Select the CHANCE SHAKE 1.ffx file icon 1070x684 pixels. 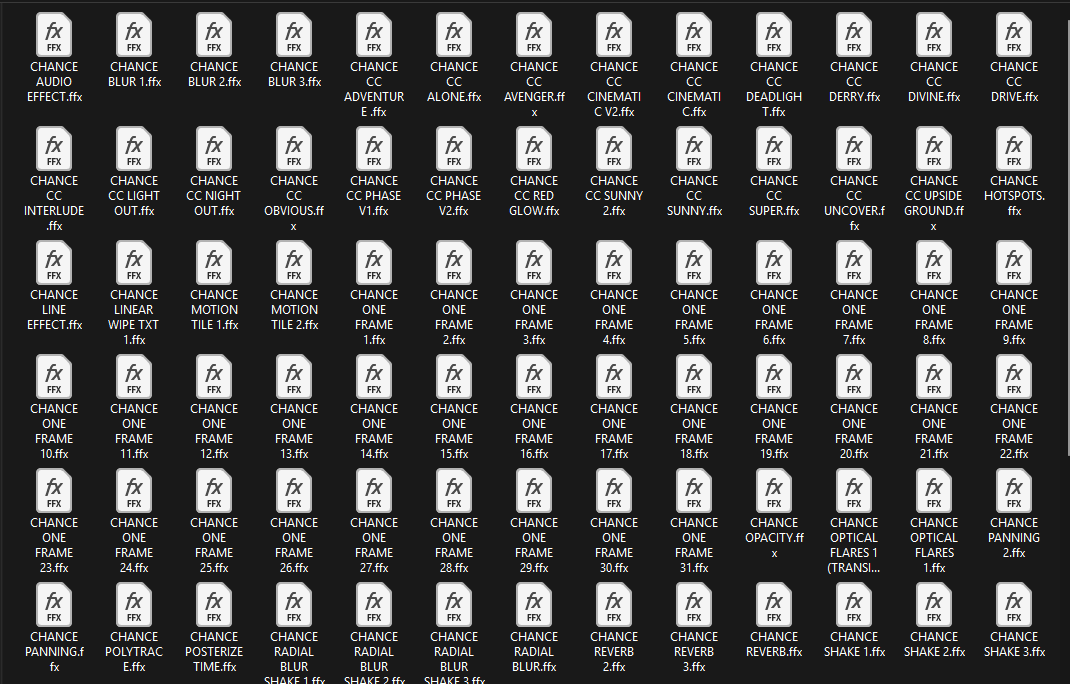click(854, 604)
